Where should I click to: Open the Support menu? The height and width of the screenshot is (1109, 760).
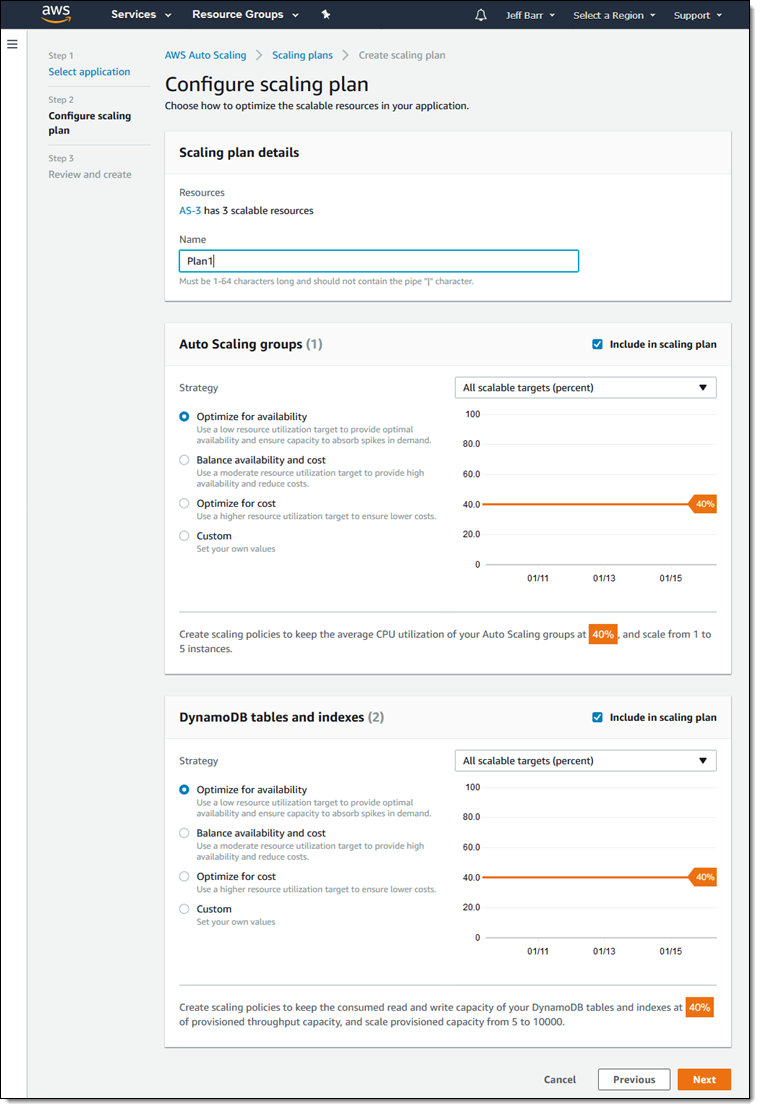(697, 15)
